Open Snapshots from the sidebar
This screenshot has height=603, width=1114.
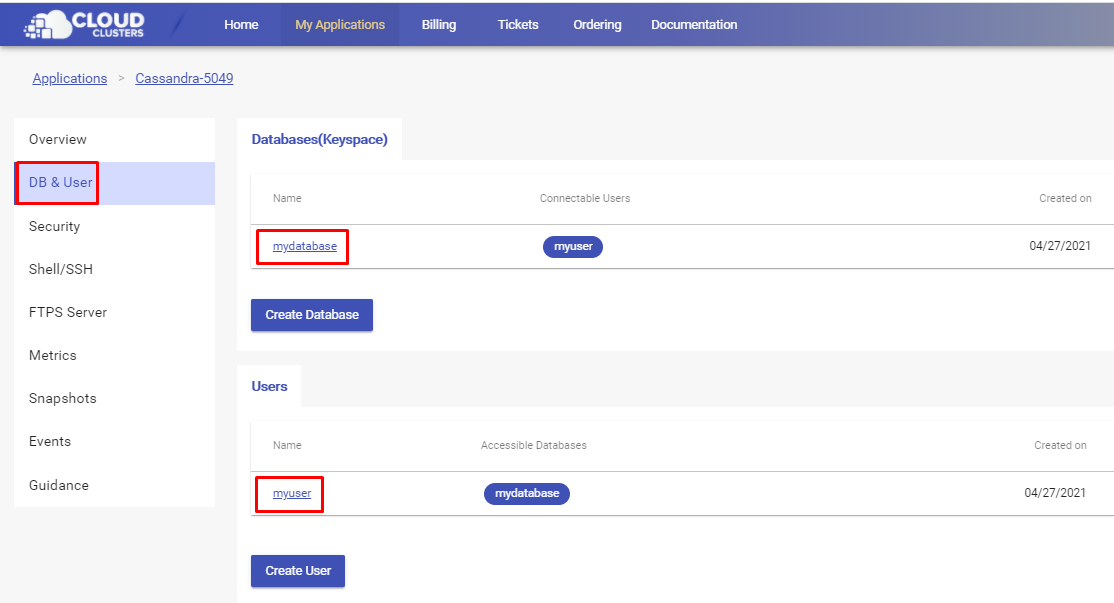63,399
